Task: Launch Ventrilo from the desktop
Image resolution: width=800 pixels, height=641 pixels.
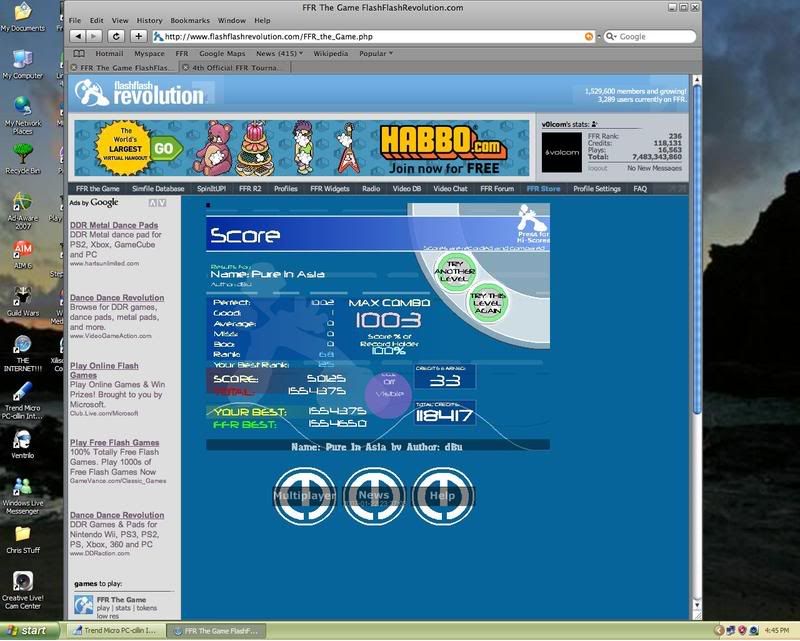Action: [x=22, y=444]
